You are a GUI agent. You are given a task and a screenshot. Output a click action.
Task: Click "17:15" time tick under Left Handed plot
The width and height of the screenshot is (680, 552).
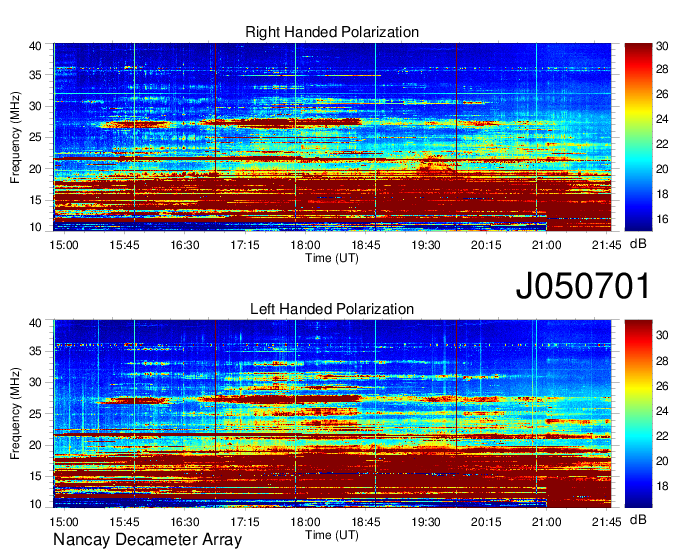[245, 522]
